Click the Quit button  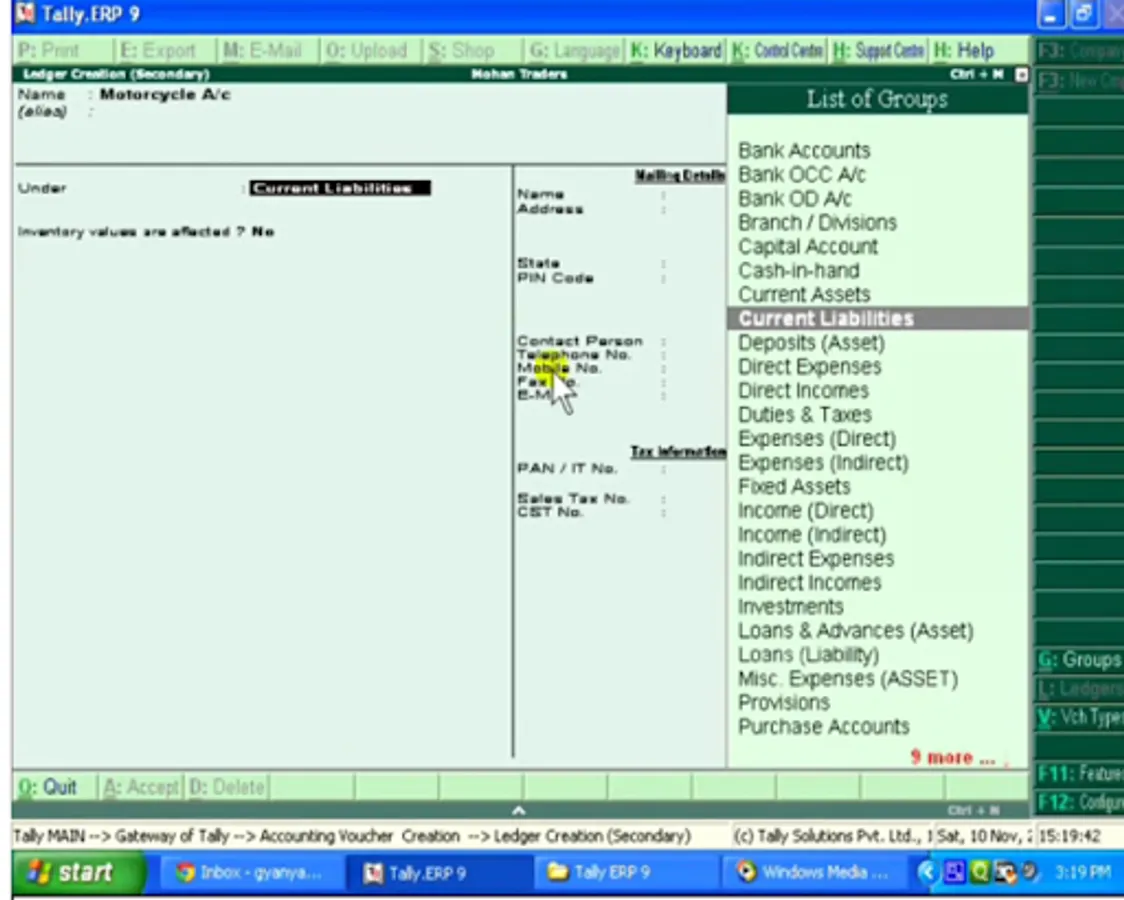click(x=47, y=787)
